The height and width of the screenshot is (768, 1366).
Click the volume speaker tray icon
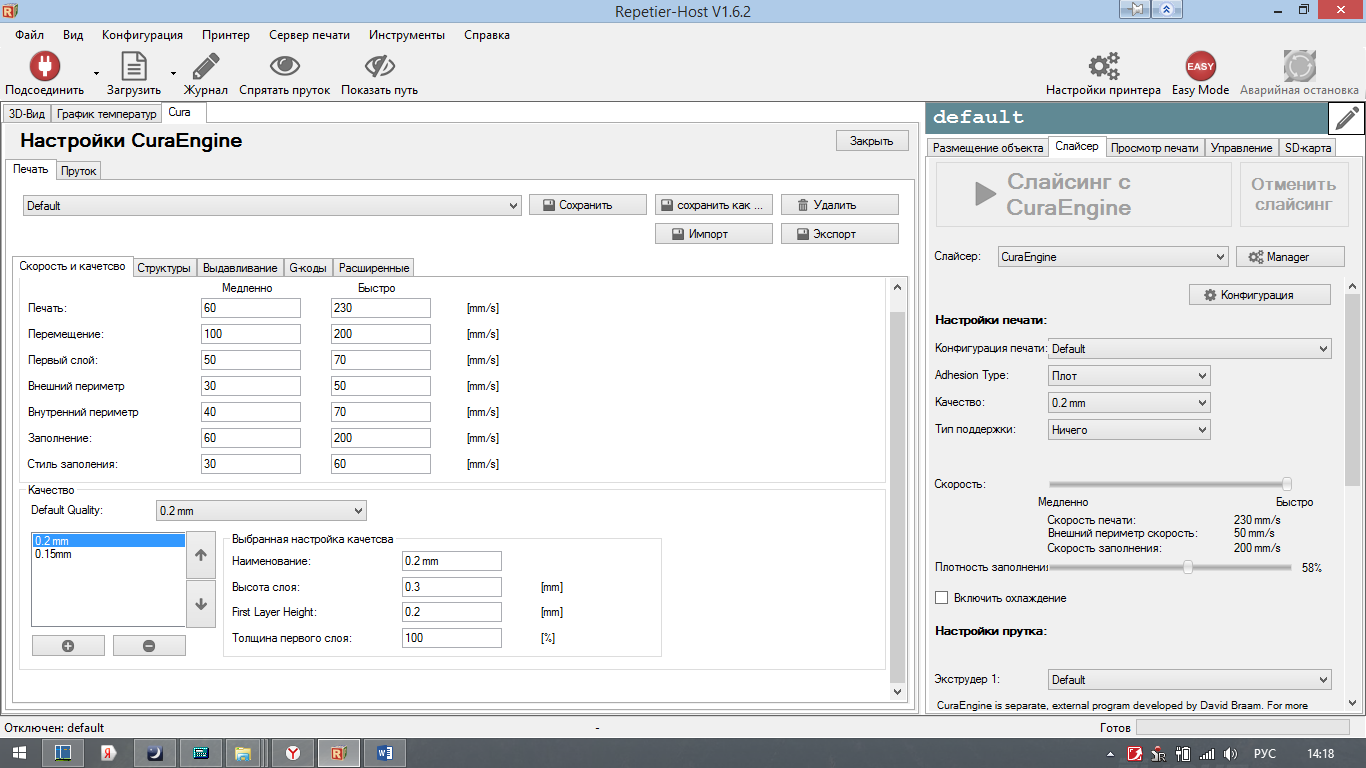tap(1231, 754)
